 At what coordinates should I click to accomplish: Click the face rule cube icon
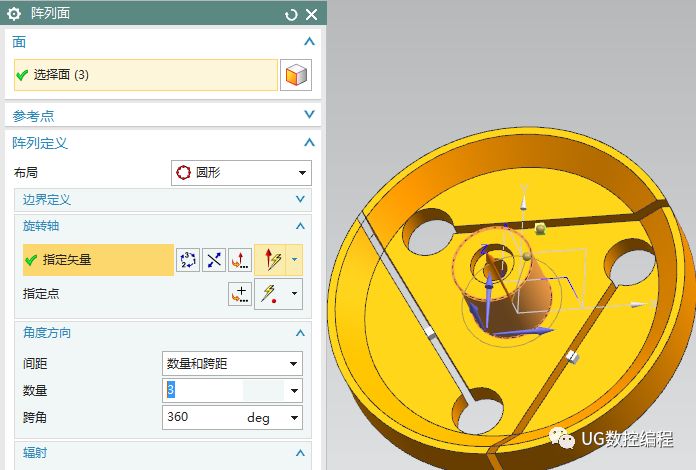[x=295, y=75]
